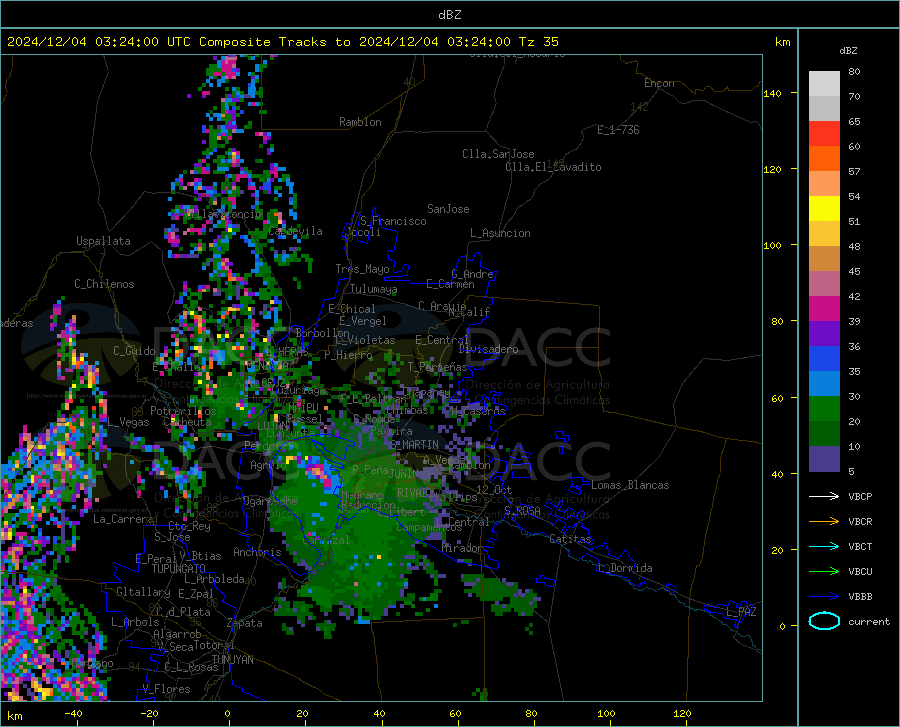Viewport: 900px width, 727px height.
Task: Click the Gltallary map label
Action: tap(143, 592)
